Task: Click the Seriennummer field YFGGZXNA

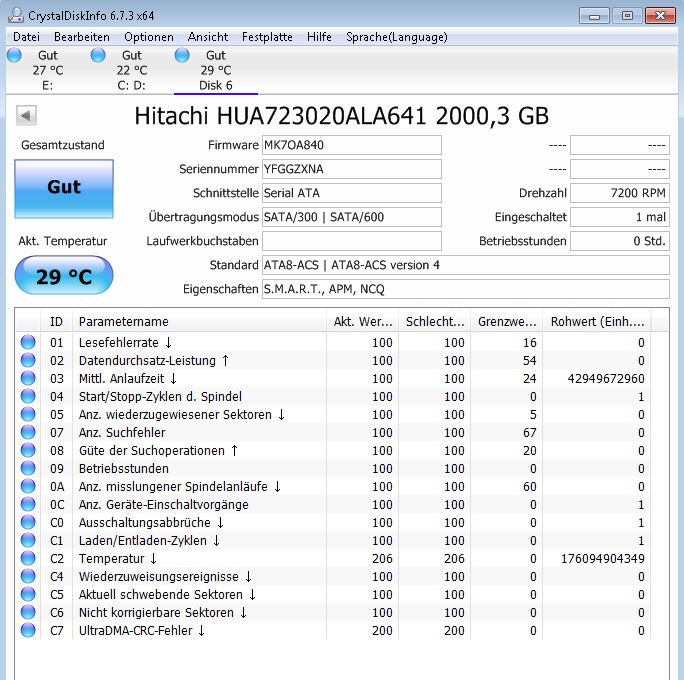Action: 352,169
